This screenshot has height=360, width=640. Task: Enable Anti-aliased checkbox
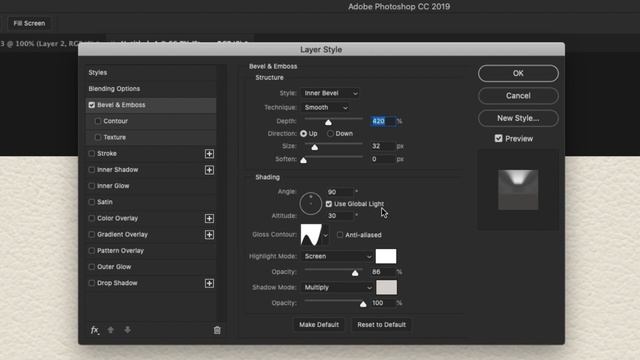point(340,235)
